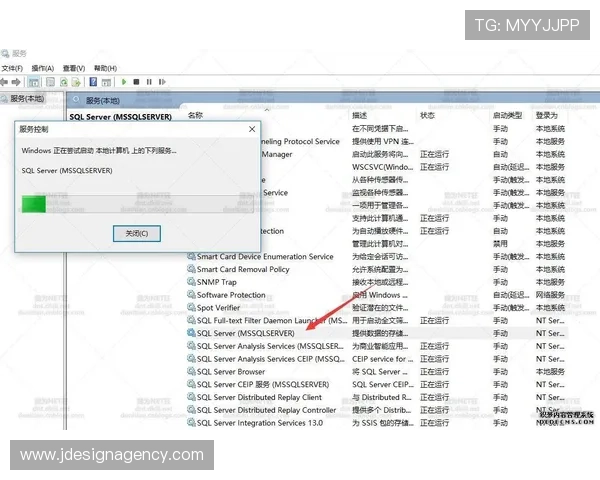Click CEIP service for ... description cell
Screen dimensions: 600x480
[x=383, y=359]
